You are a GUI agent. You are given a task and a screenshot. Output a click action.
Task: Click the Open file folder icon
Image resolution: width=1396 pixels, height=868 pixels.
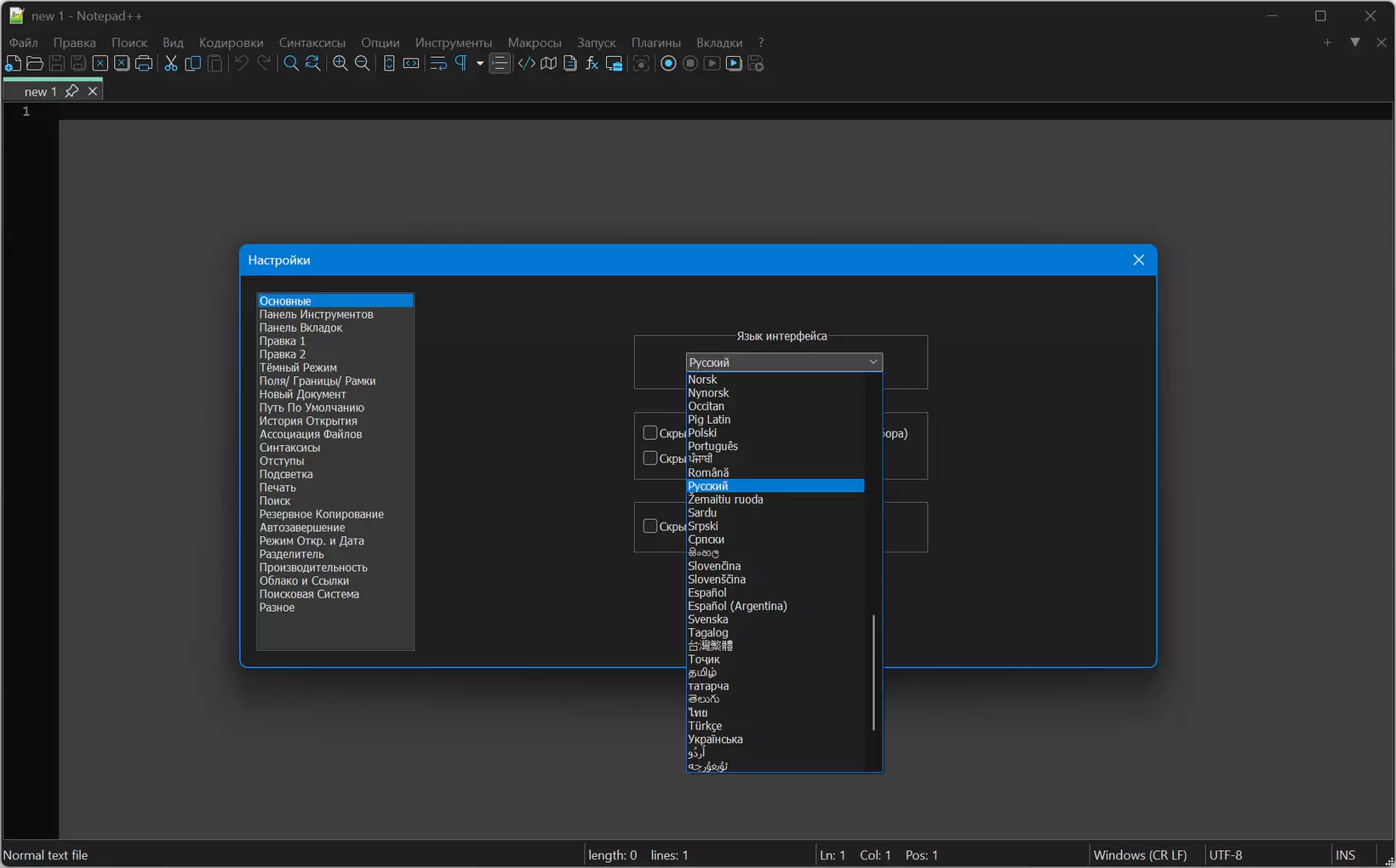35,64
